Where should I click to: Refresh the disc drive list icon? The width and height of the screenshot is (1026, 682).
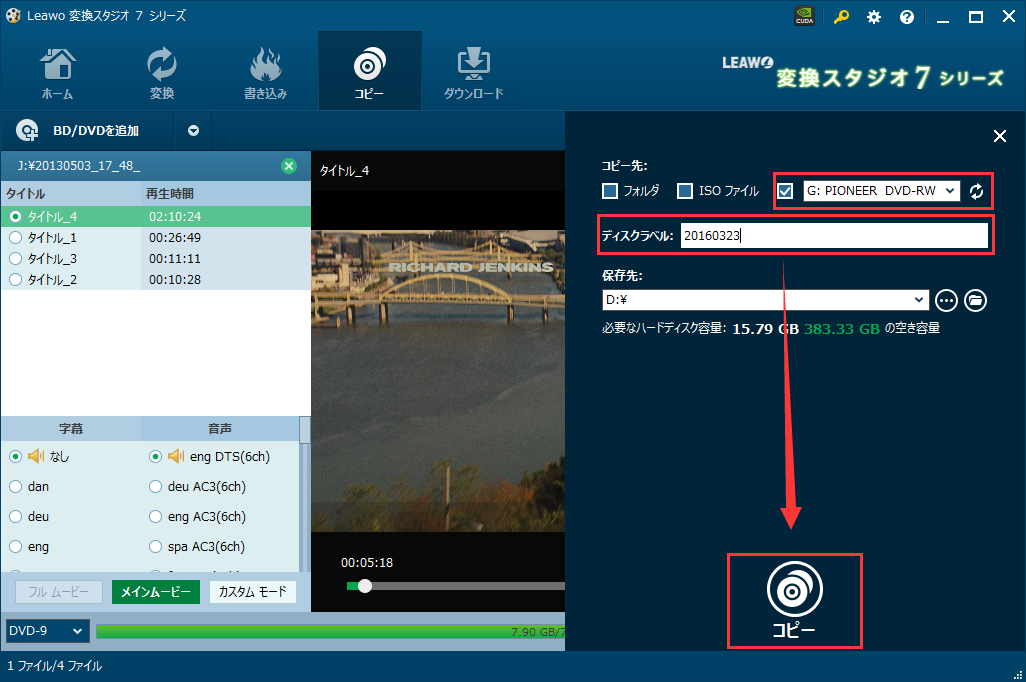[x=977, y=191]
